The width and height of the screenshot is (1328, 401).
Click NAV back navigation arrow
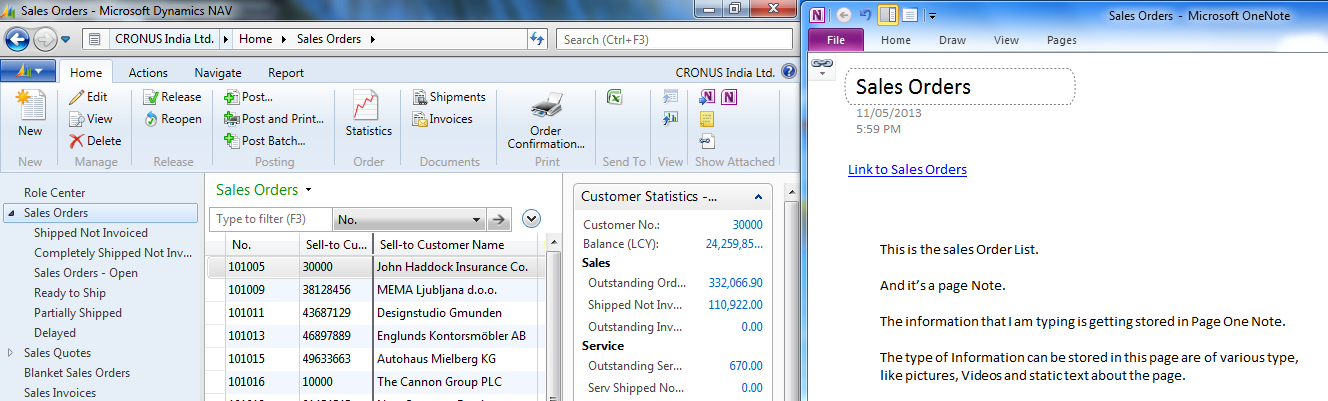click(x=18, y=40)
